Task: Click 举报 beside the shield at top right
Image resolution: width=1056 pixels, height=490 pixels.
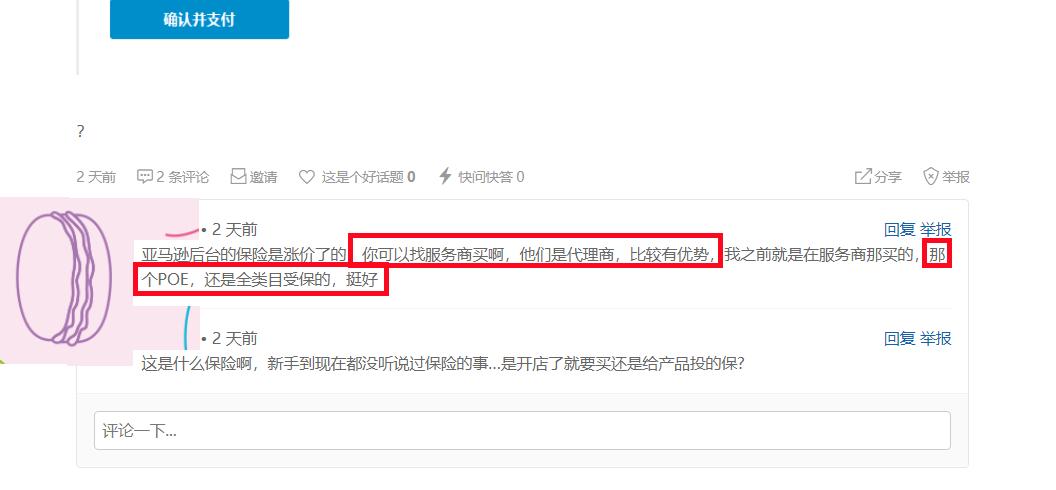Action: [x=956, y=177]
